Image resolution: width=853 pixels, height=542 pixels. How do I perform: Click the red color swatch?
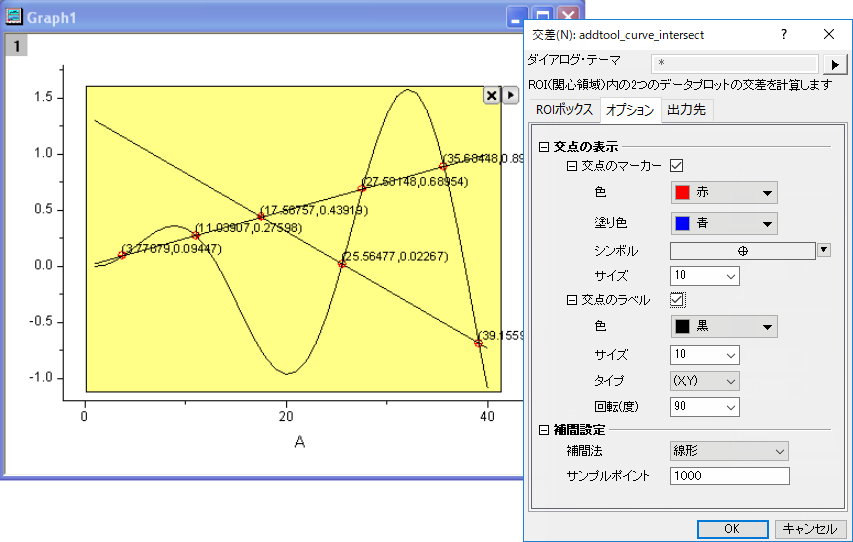click(682, 193)
